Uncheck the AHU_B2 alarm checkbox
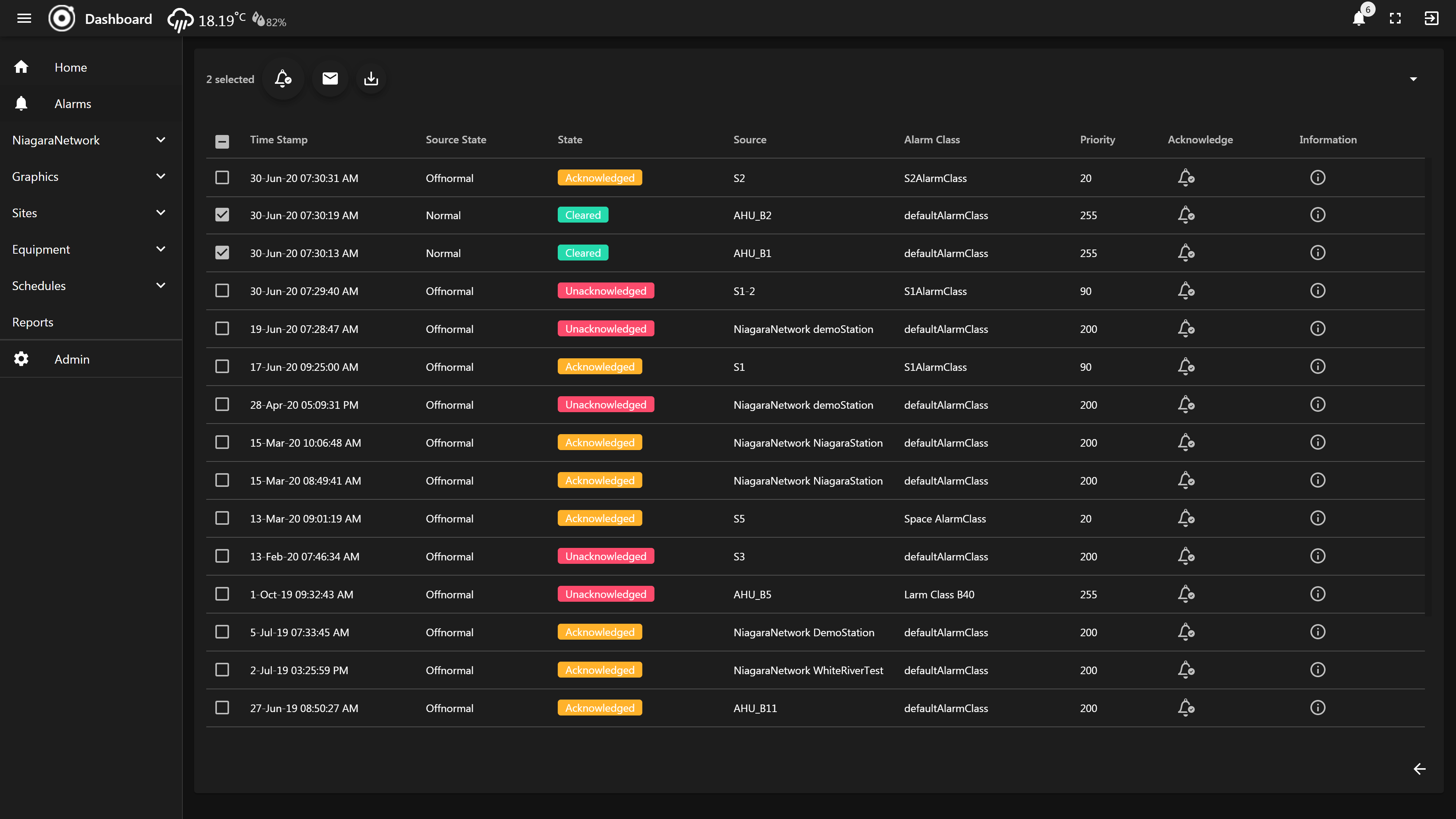The height and width of the screenshot is (819, 1456). [222, 215]
